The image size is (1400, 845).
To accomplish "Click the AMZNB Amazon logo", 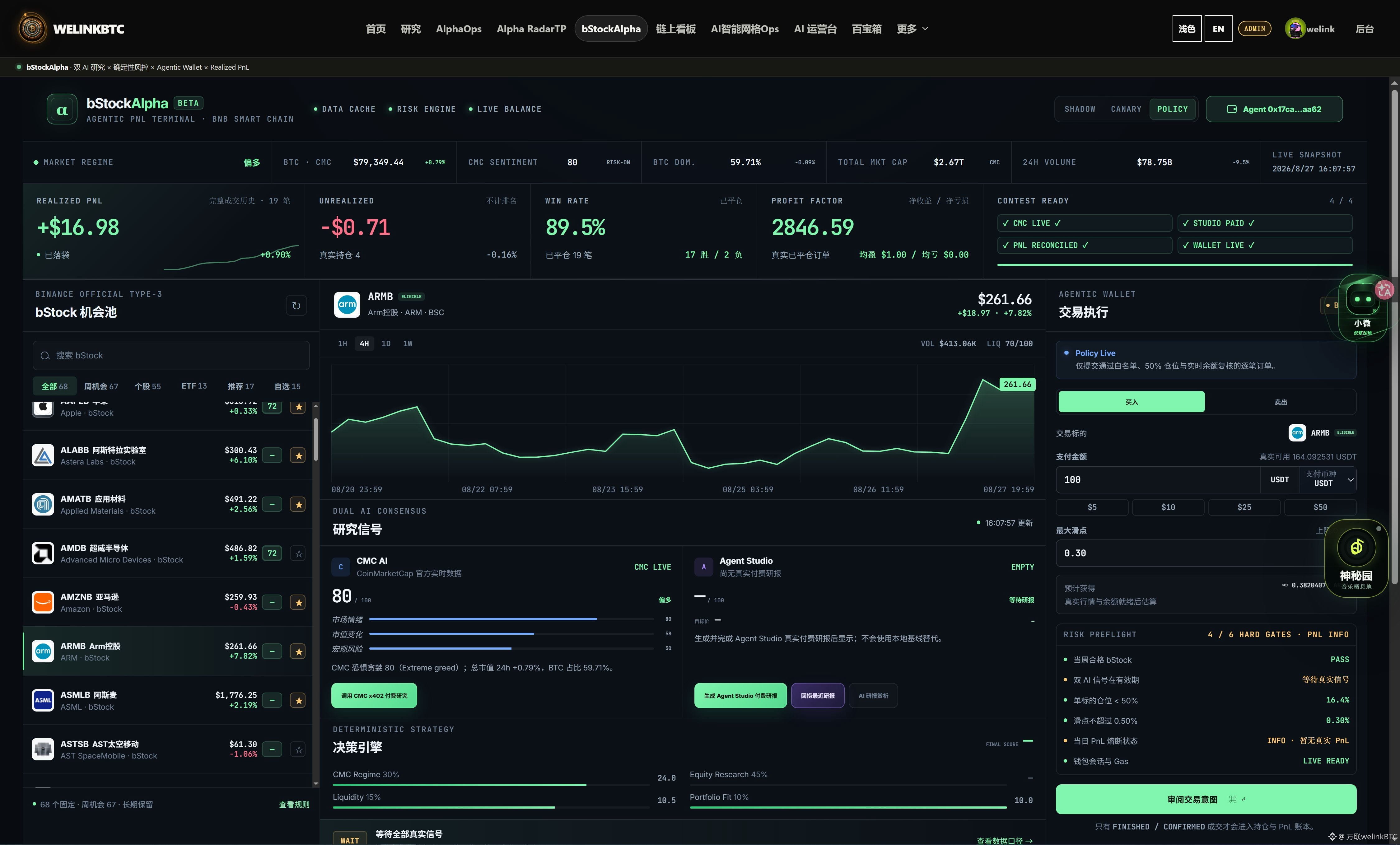I will [x=43, y=602].
